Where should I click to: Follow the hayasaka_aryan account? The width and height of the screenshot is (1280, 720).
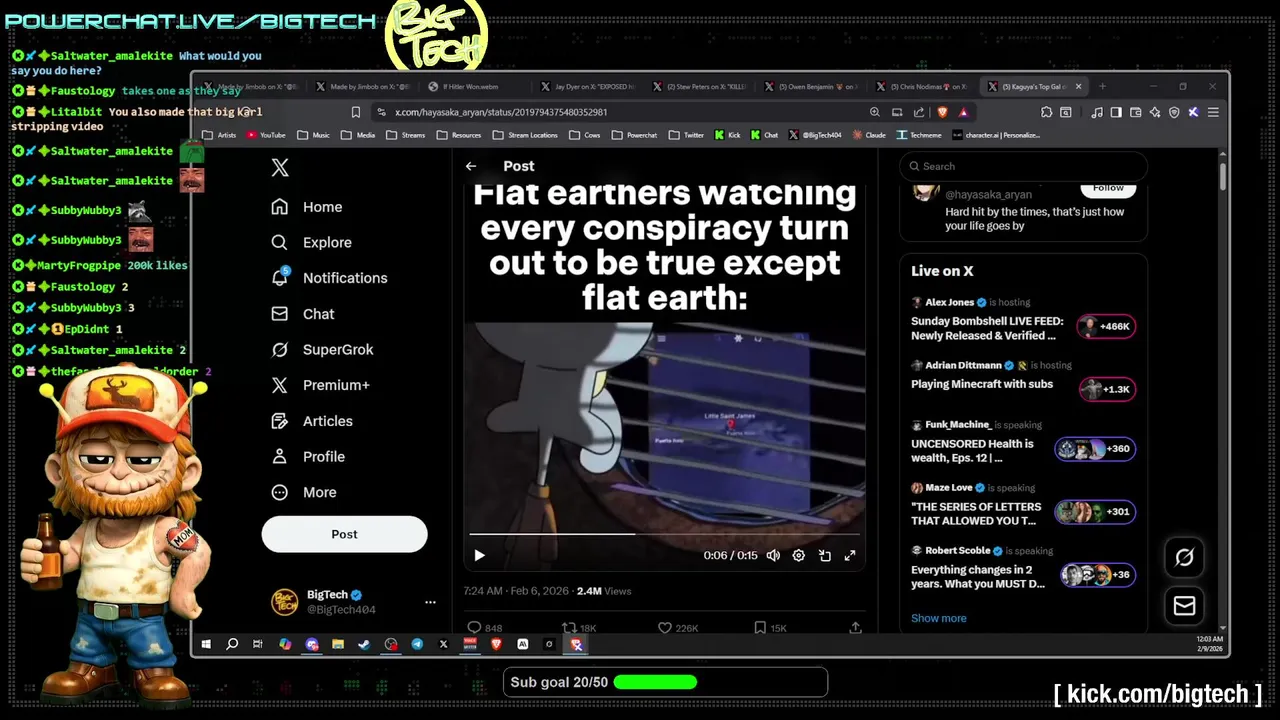tap(1108, 188)
